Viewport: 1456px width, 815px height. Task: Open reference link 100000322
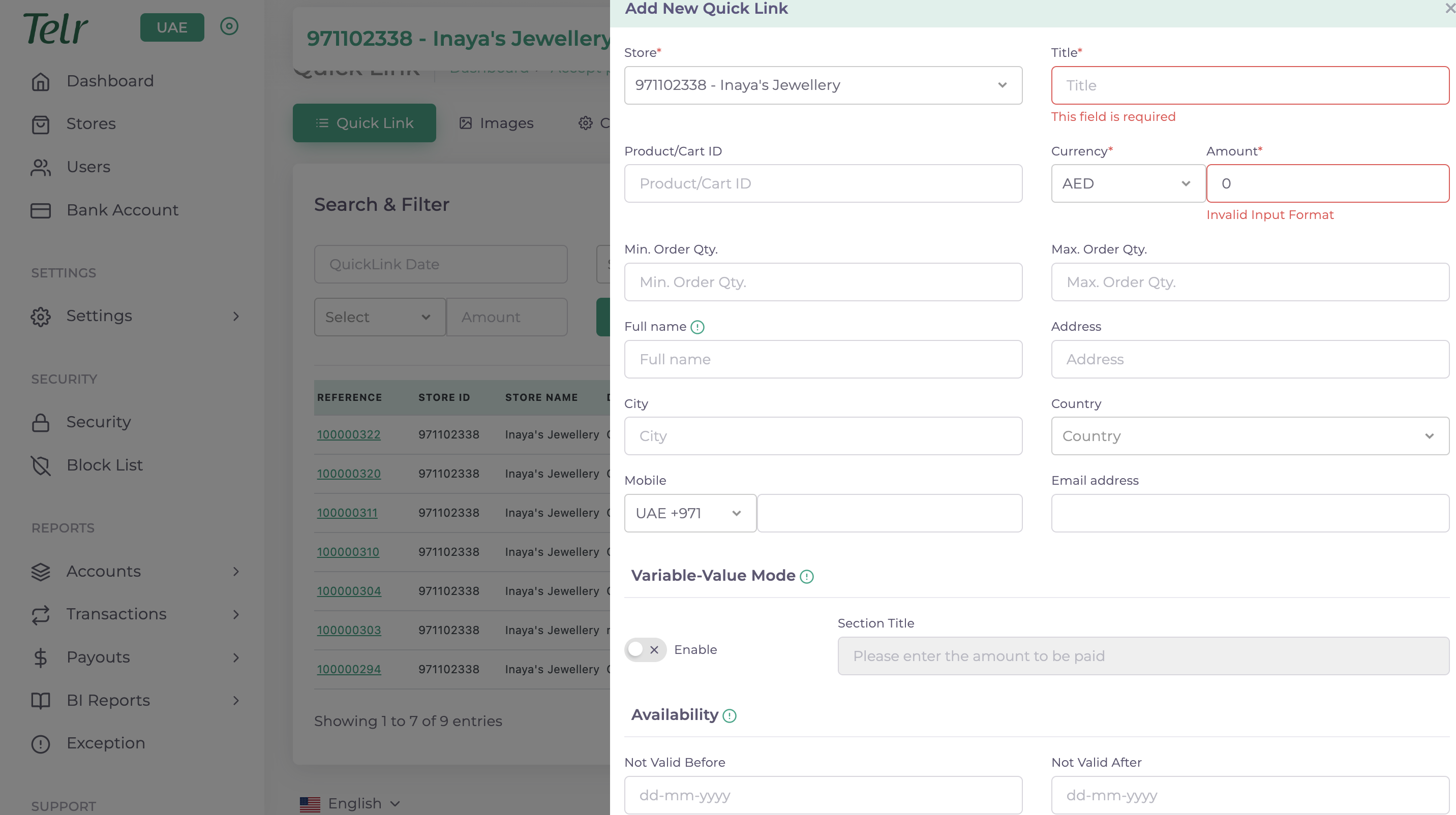[x=349, y=435]
